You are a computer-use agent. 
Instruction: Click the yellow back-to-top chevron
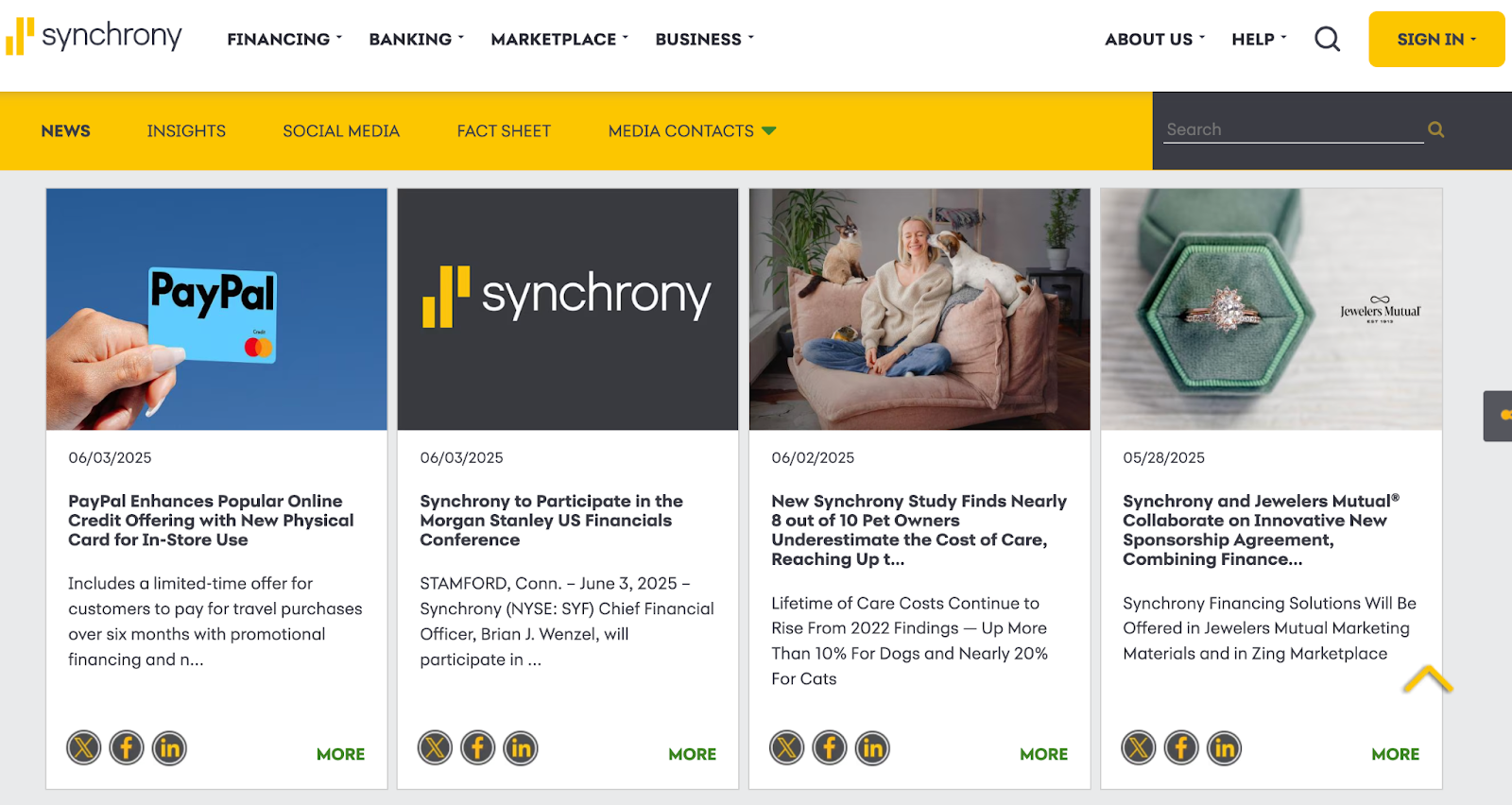1427,679
